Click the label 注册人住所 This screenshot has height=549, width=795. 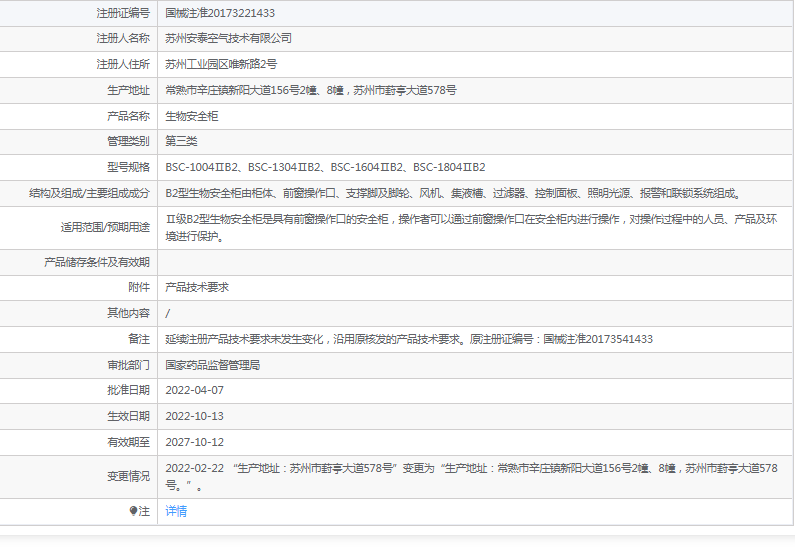pyautogui.click(x=123, y=64)
